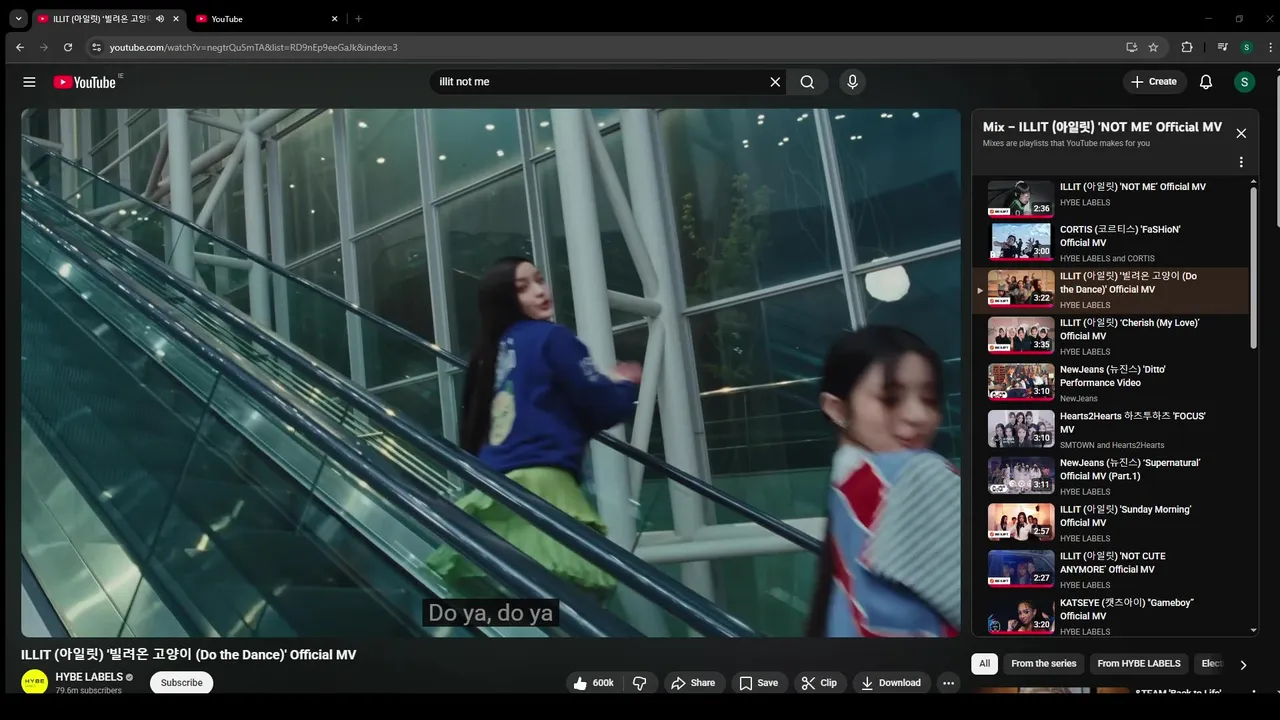
Task: Open the media control icon in the Chrome toolbar
Action: coord(1222,47)
